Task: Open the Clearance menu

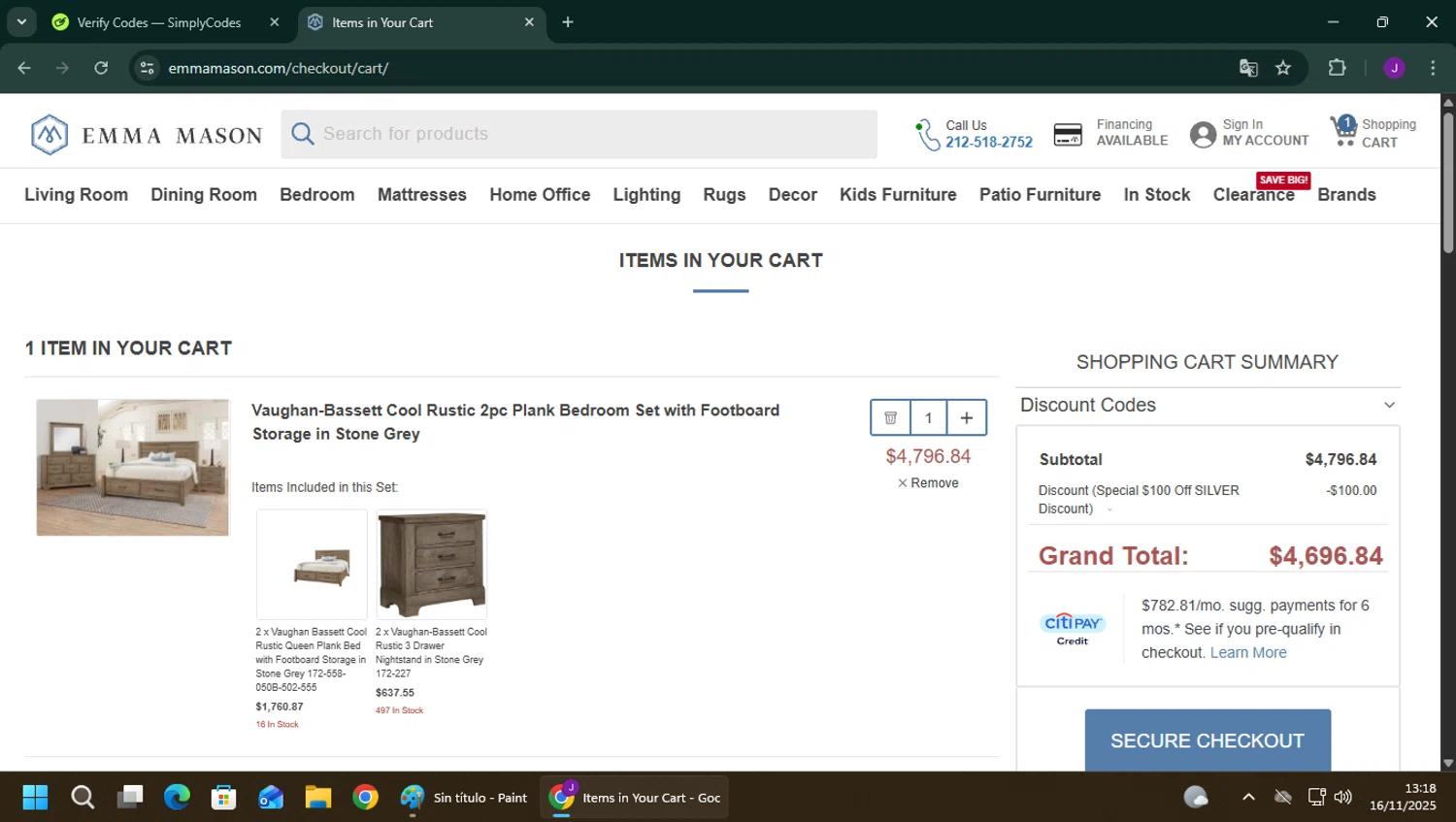Action: pos(1254,195)
